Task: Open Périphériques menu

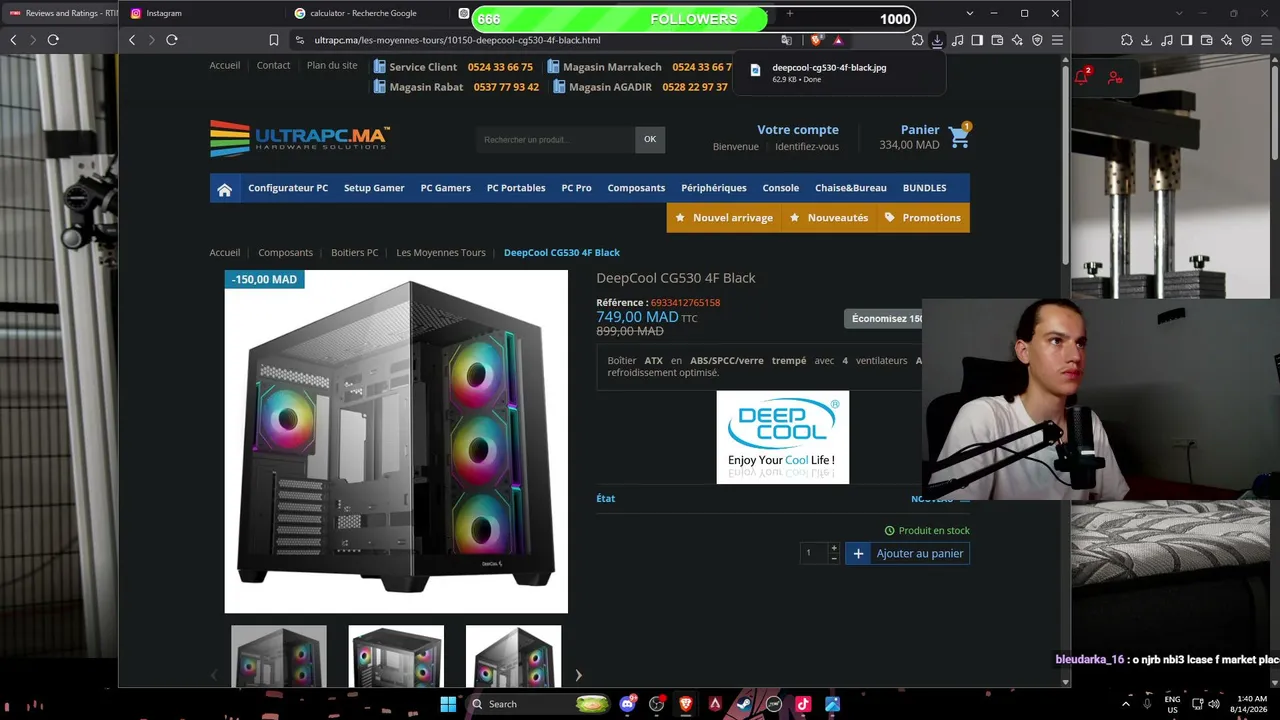Action: (x=714, y=188)
